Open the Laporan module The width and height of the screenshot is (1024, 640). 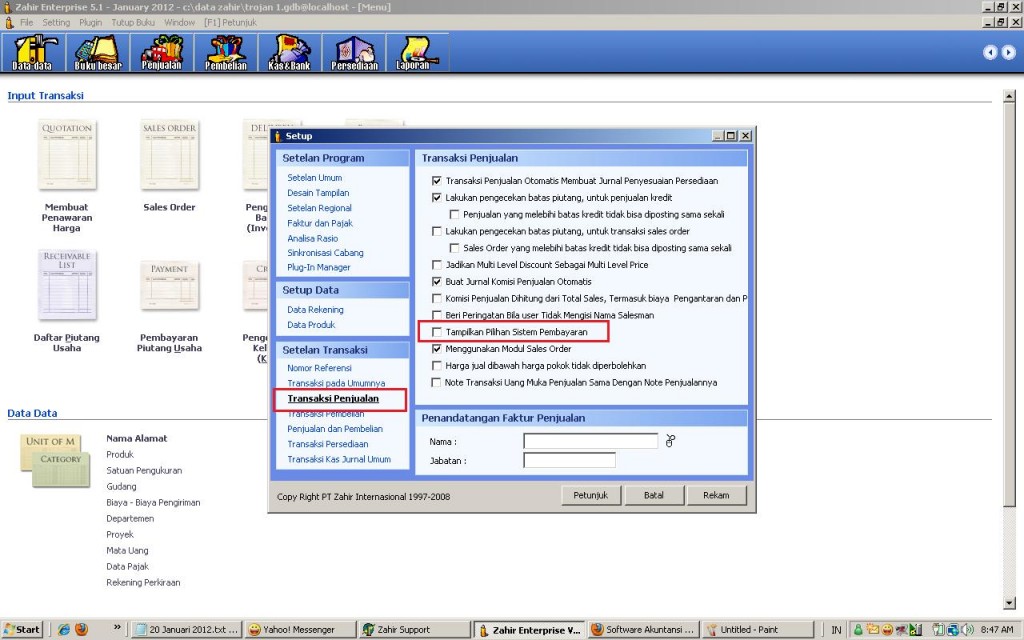coord(416,52)
